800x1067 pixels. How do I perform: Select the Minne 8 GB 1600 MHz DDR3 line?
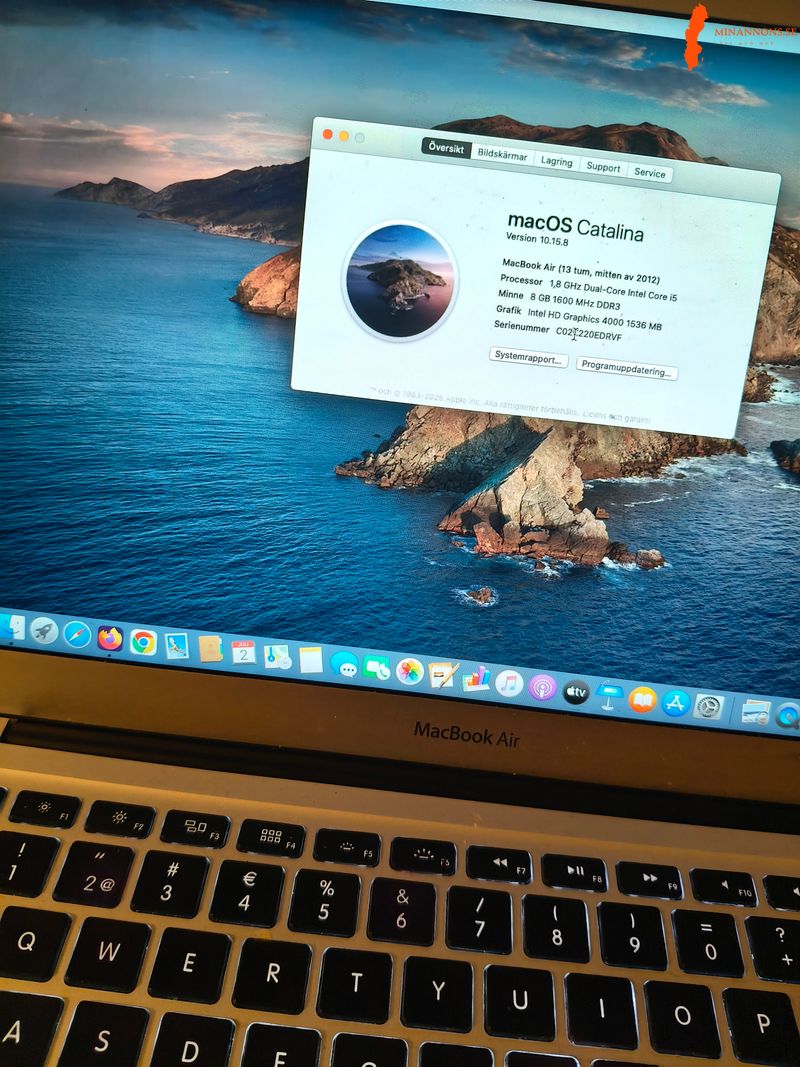coord(559,300)
